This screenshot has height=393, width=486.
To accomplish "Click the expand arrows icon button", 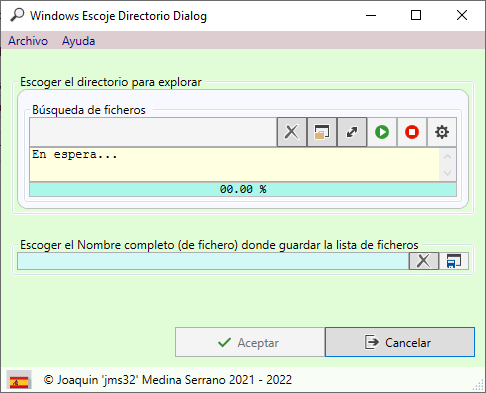I will 352,132.
